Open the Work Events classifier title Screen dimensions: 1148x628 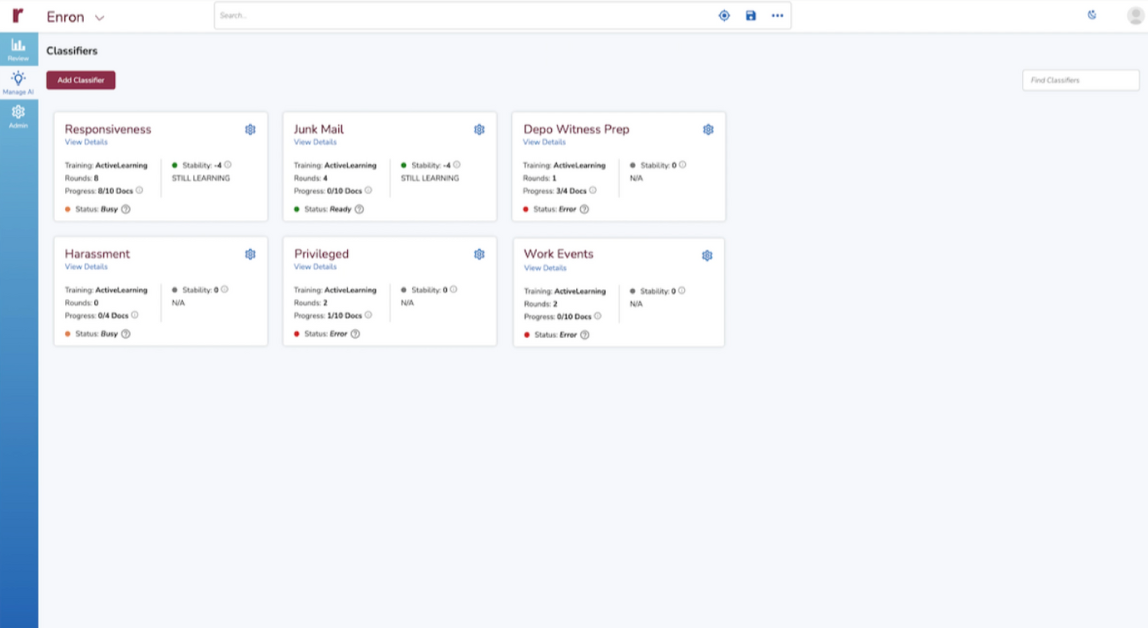point(559,254)
